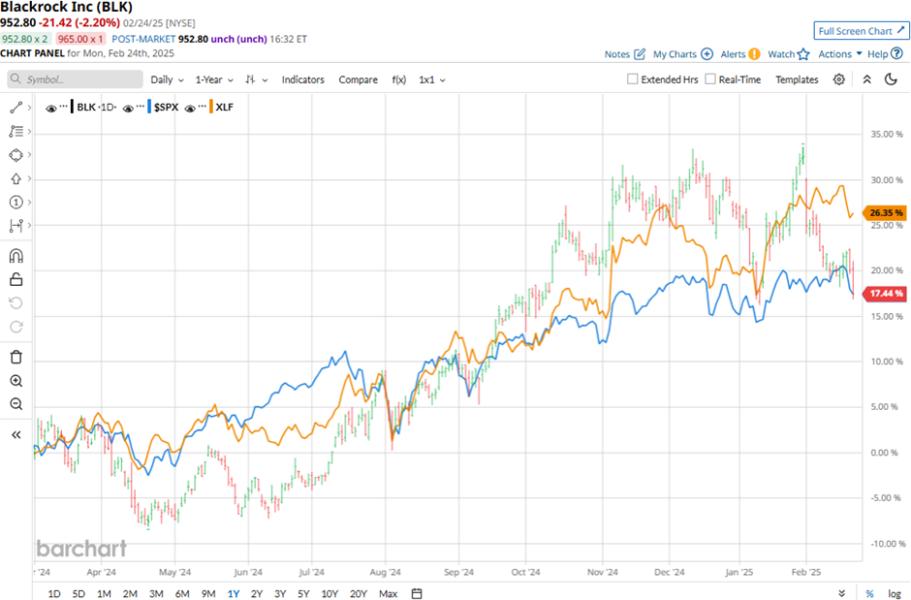Open the BLK series options dots
Viewport: 911px width, 600px height.
click(63, 107)
